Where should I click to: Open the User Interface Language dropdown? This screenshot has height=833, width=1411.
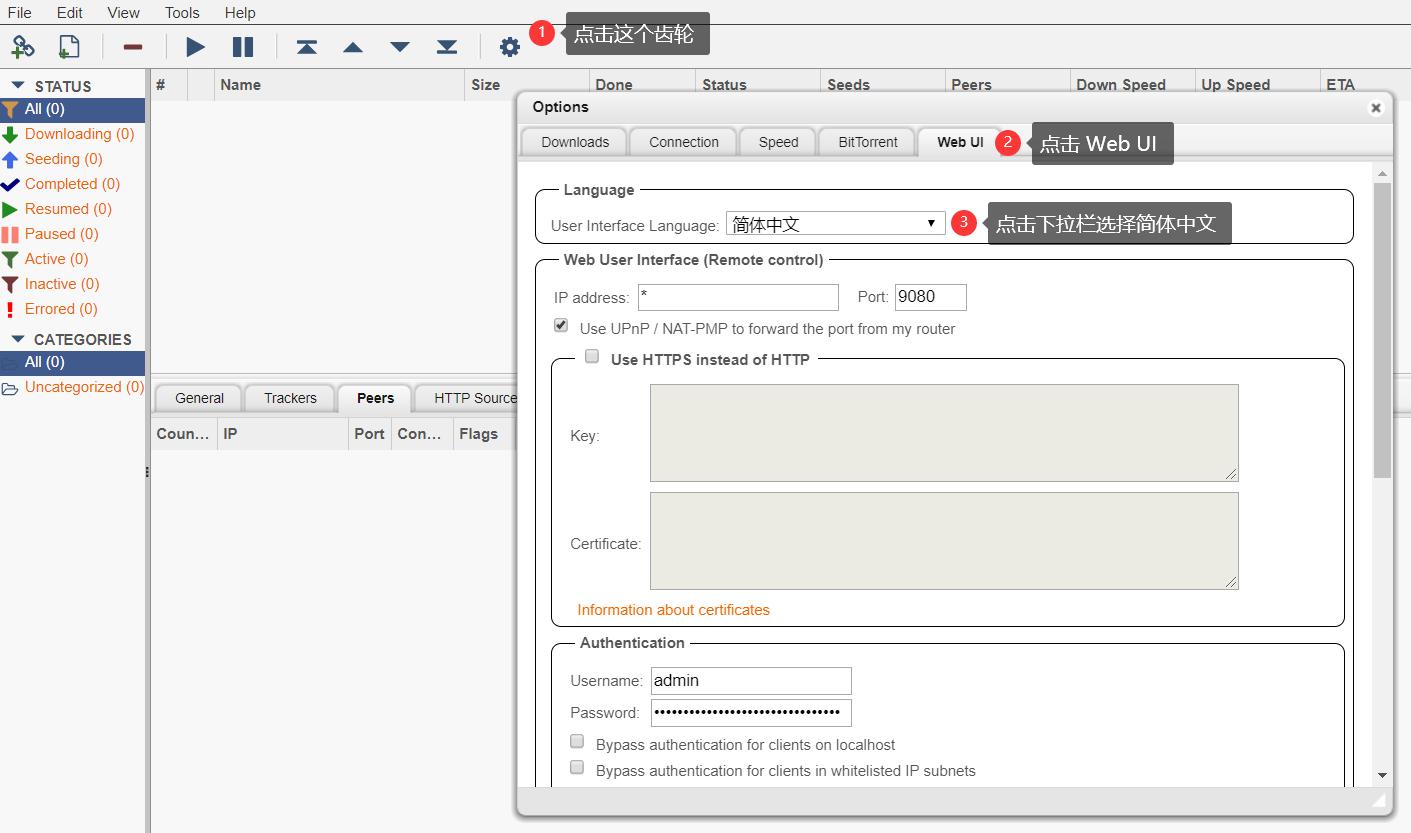(836, 223)
